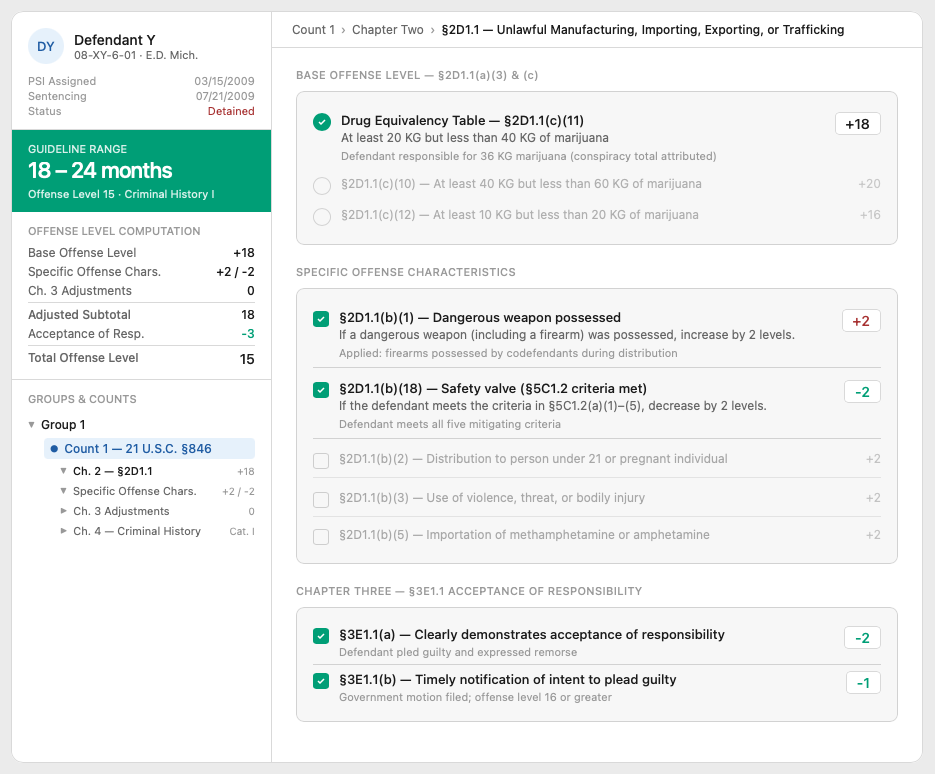This screenshot has height=774, width=935.
Task: Uncheck the Safety valve §2D1.1(b)(18) checkbox
Action: (x=321, y=390)
